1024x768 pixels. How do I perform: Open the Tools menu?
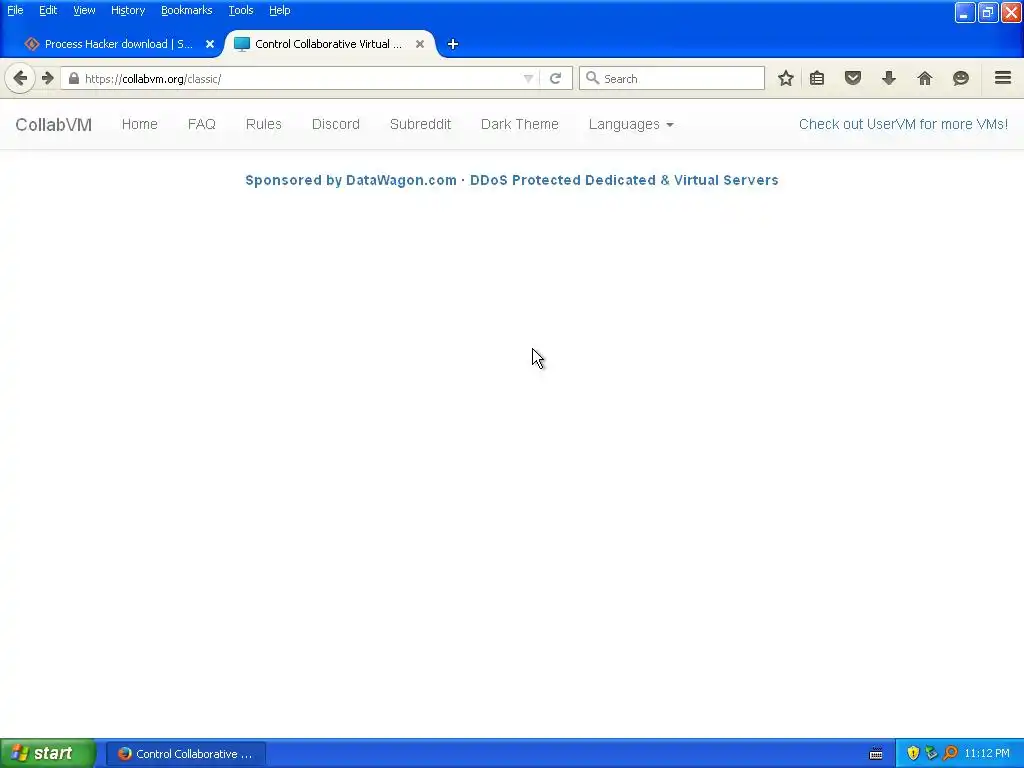(241, 10)
